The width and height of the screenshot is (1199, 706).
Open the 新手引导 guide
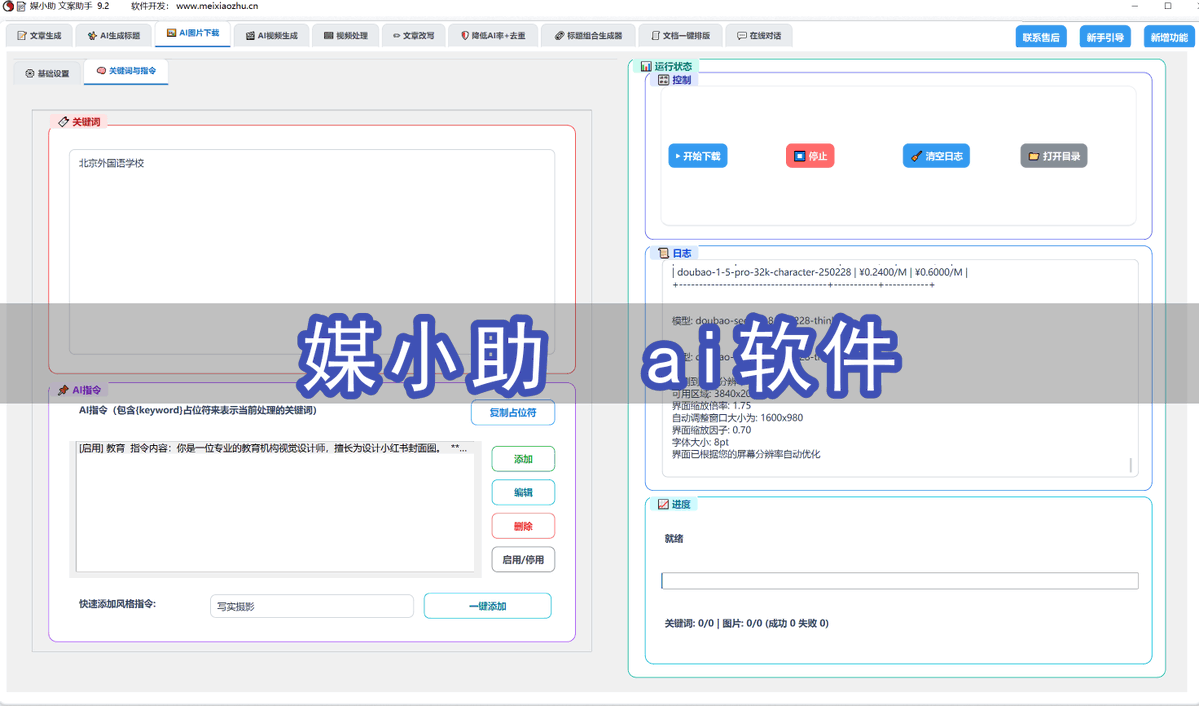(x=1105, y=37)
